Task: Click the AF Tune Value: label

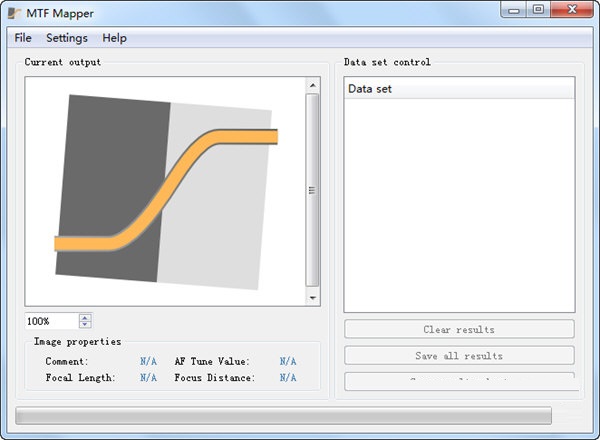Action: pos(212,361)
